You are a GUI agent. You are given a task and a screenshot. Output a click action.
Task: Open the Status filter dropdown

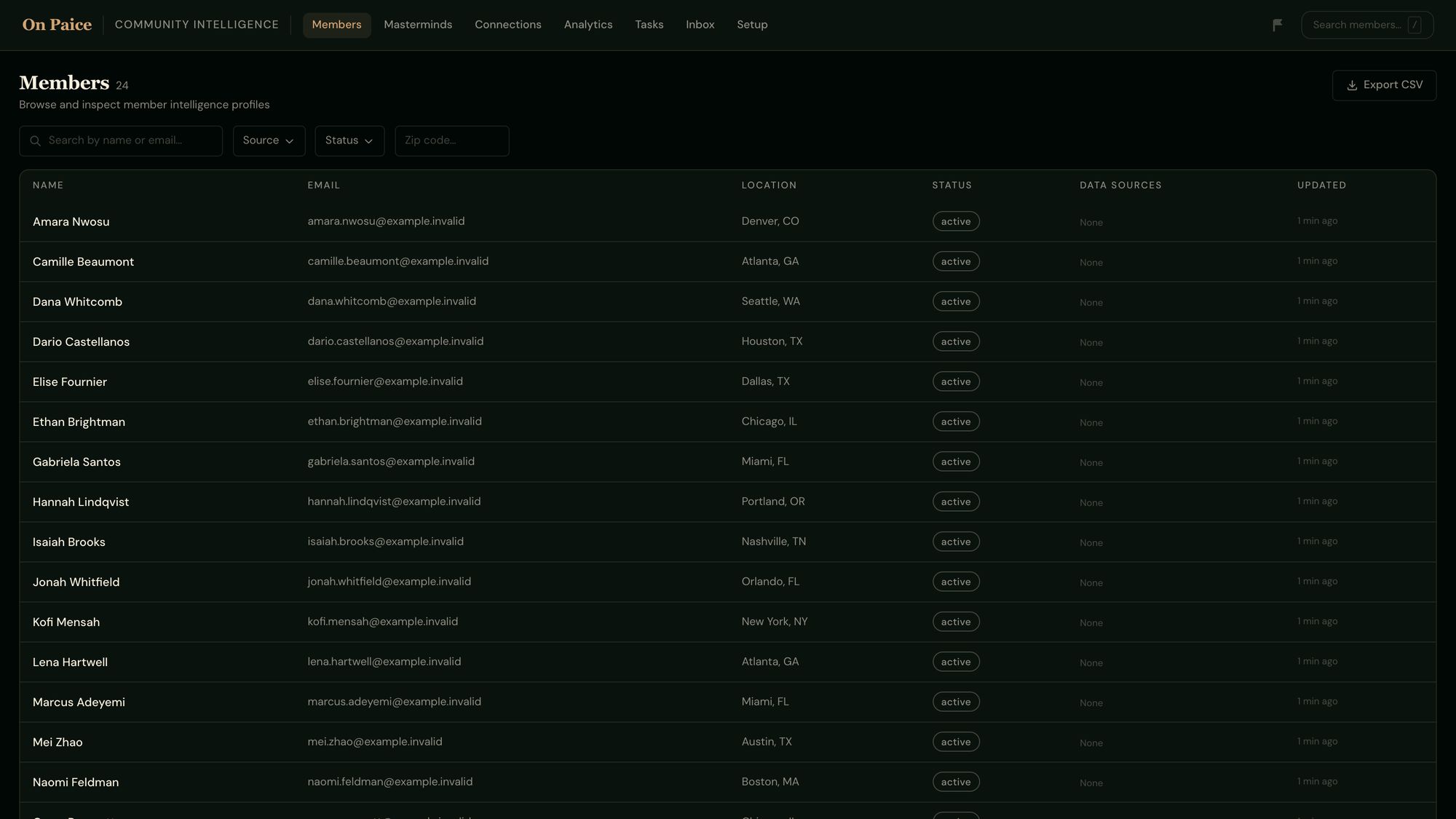349,141
